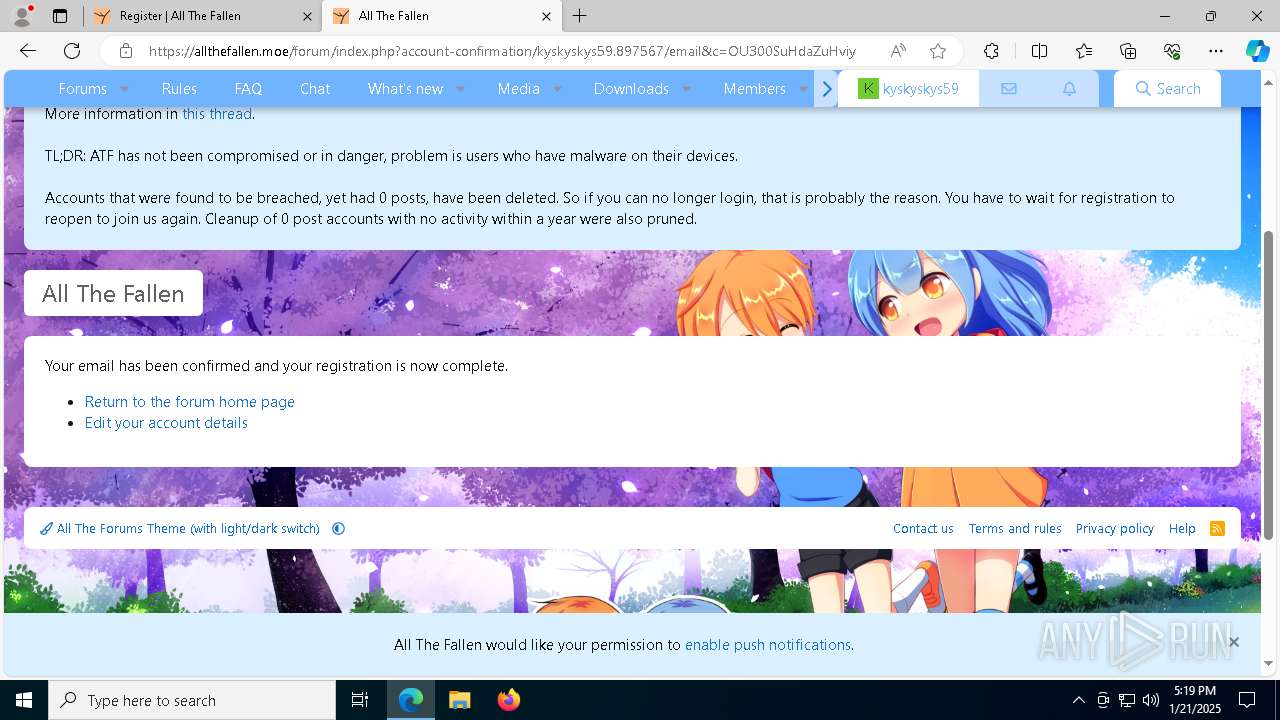Click the taskbar search box
The width and height of the screenshot is (1280, 720).
192,700
